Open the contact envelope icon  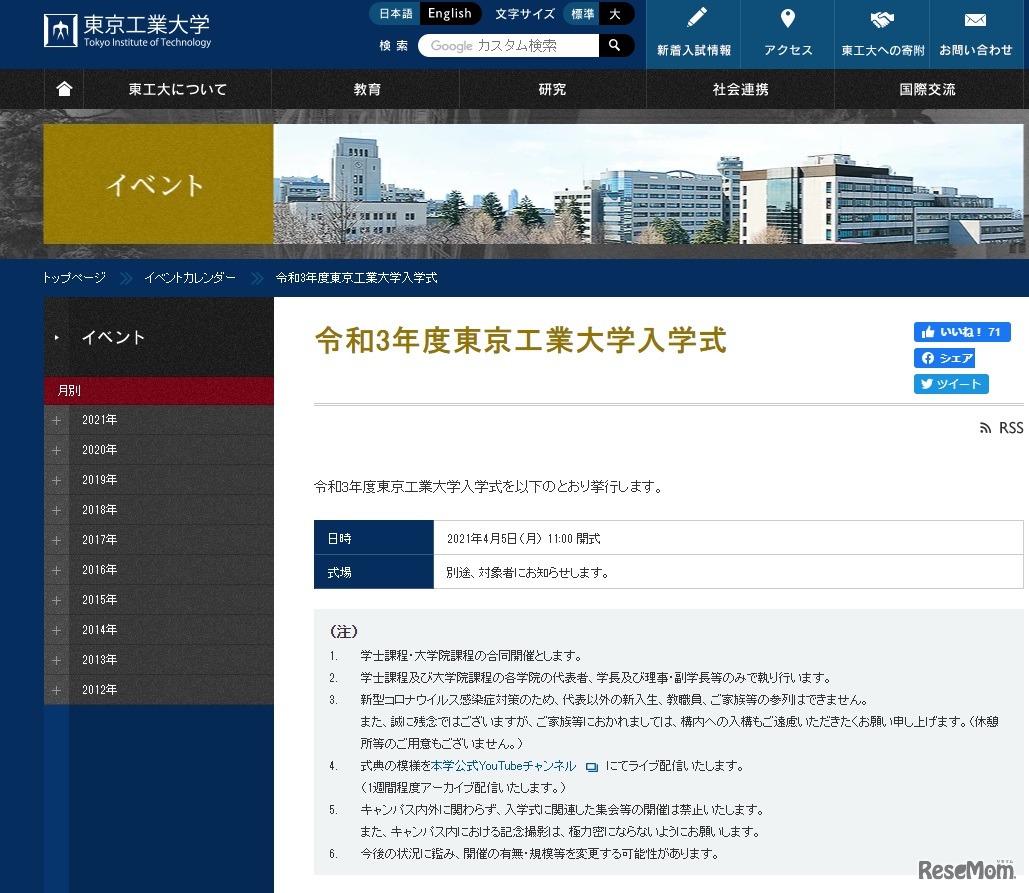coord(975,19)
